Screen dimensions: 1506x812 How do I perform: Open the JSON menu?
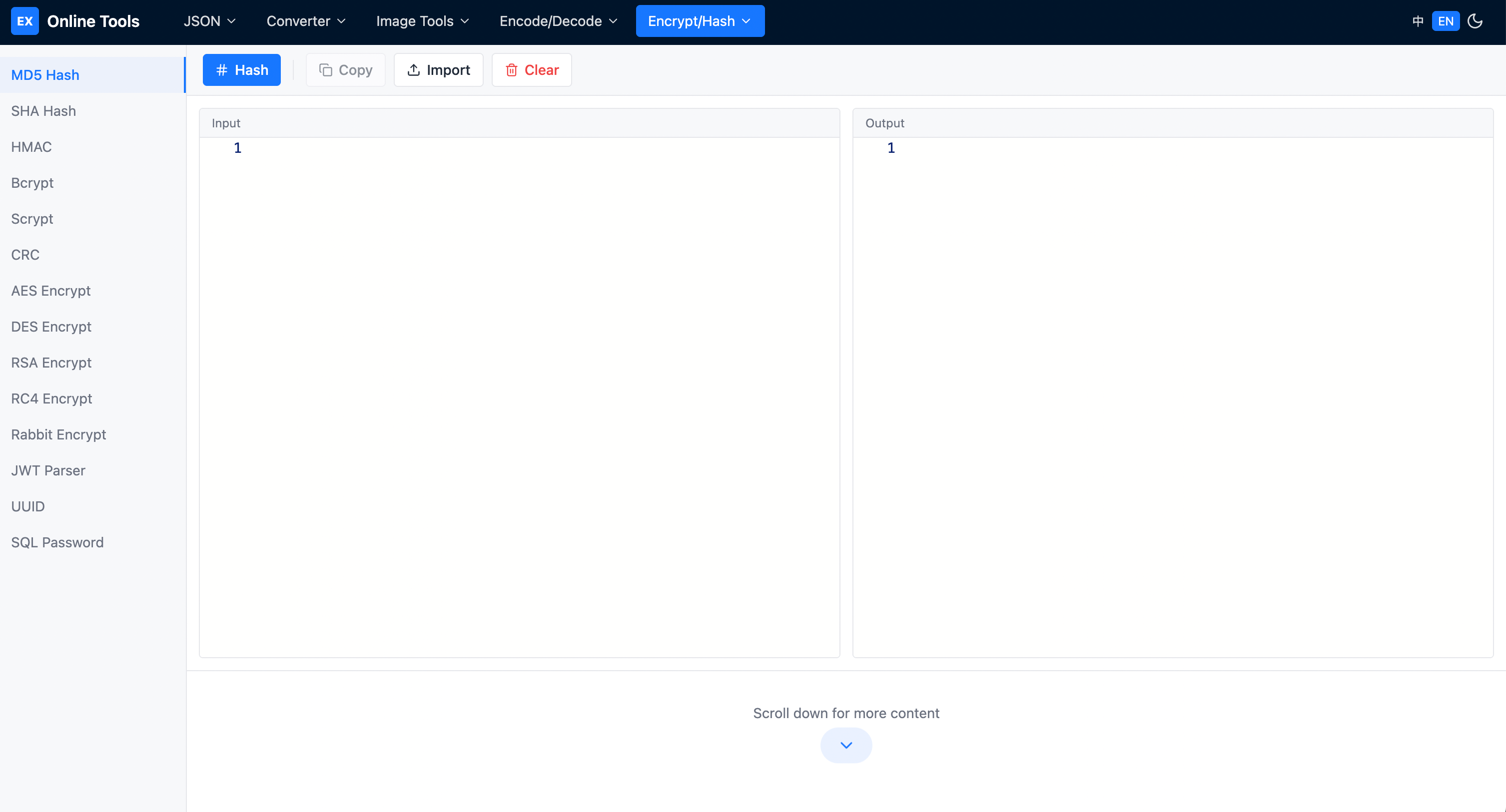click(209, 21)
